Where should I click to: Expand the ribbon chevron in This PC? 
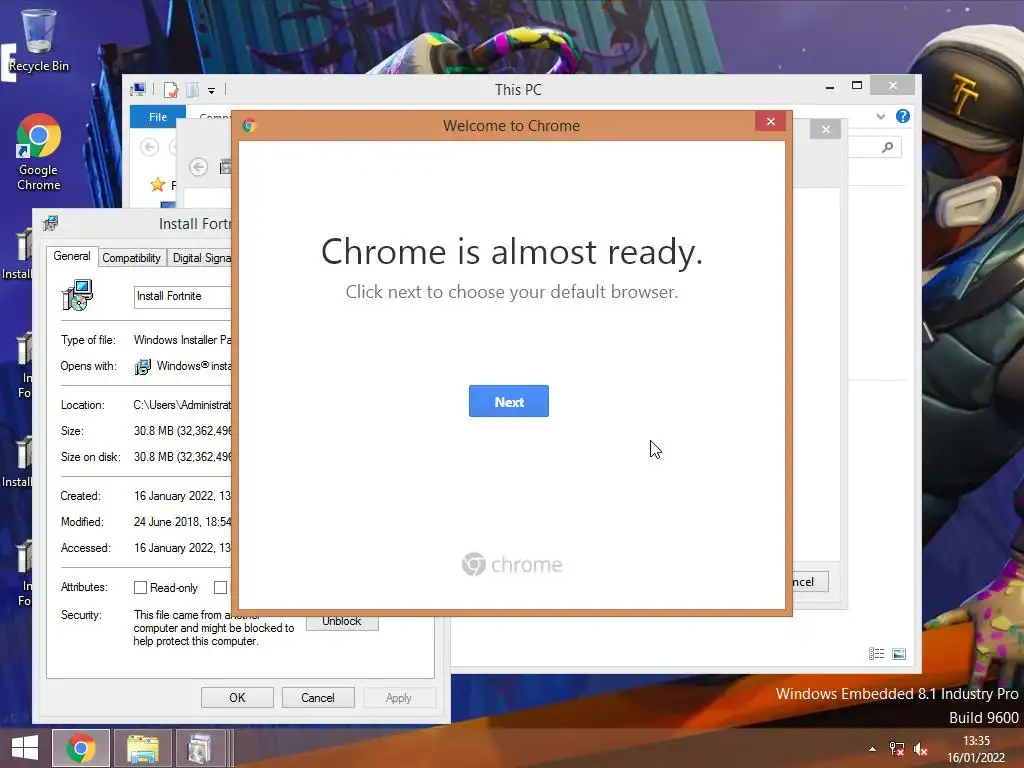pyautogui.click(x=880, y=116)
